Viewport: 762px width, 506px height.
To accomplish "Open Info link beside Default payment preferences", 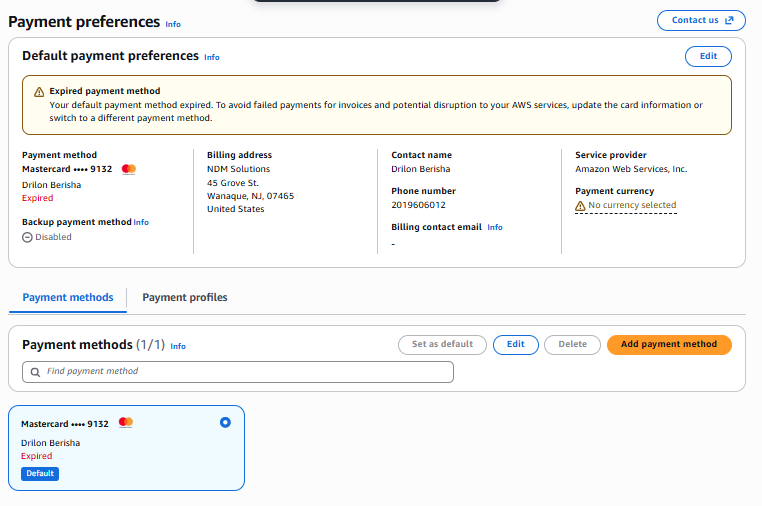I will 211,57.
